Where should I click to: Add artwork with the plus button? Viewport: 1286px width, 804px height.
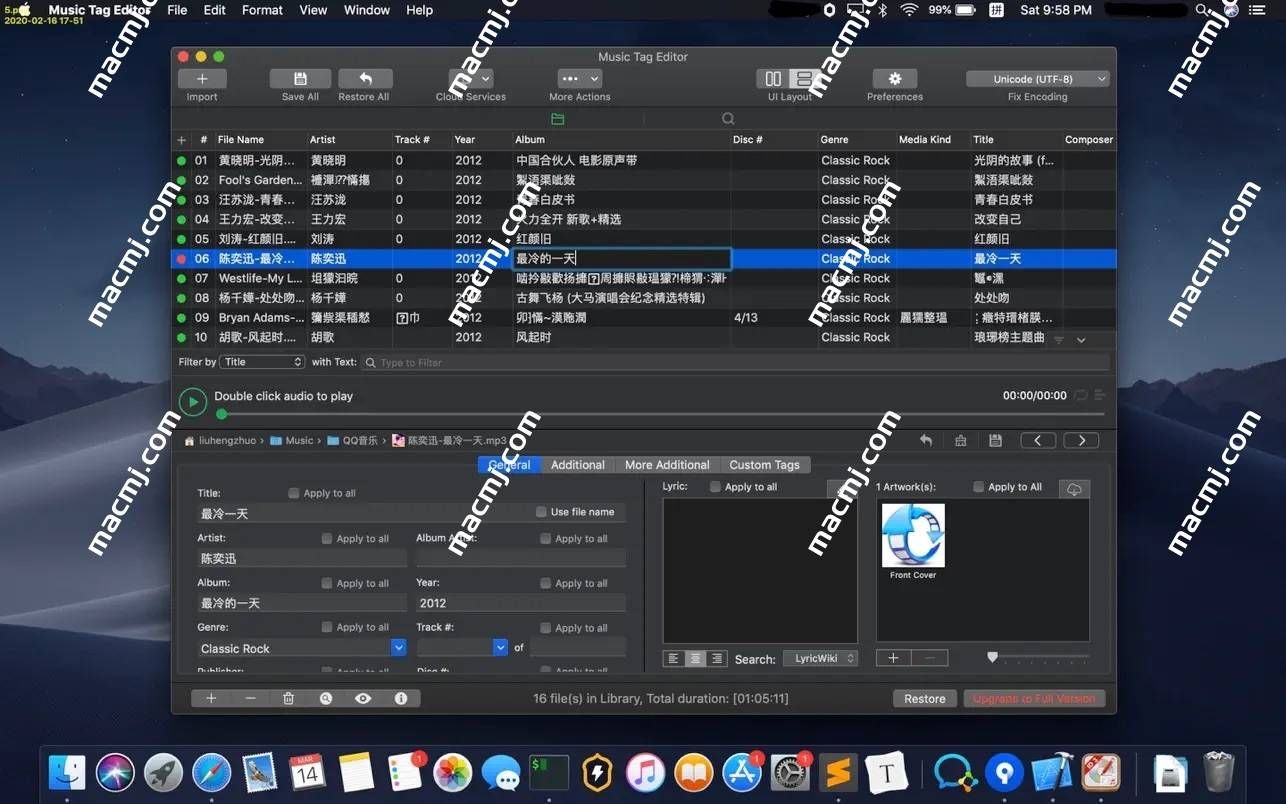point(893,658)
